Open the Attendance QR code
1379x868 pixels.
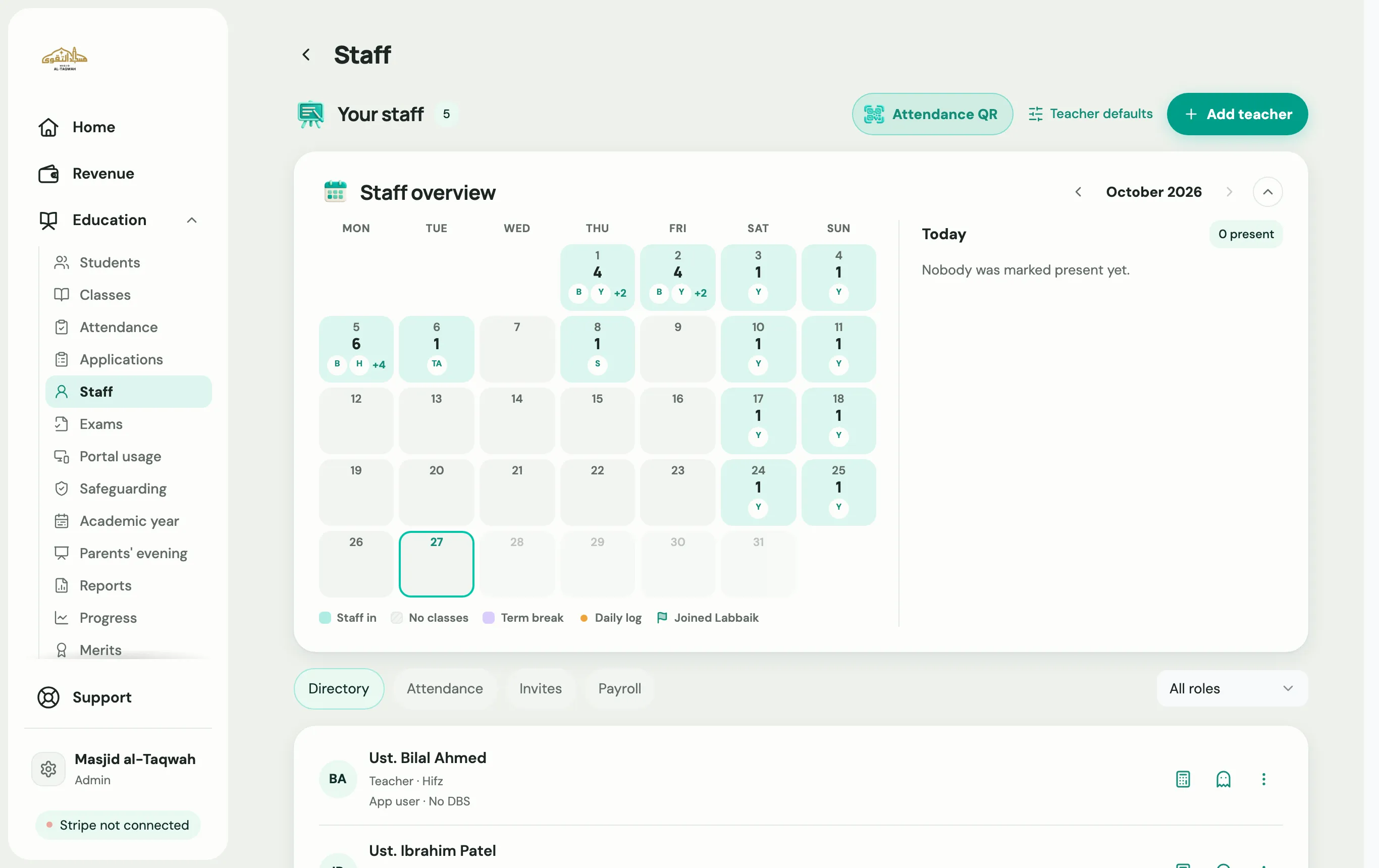tap(932, 114)
